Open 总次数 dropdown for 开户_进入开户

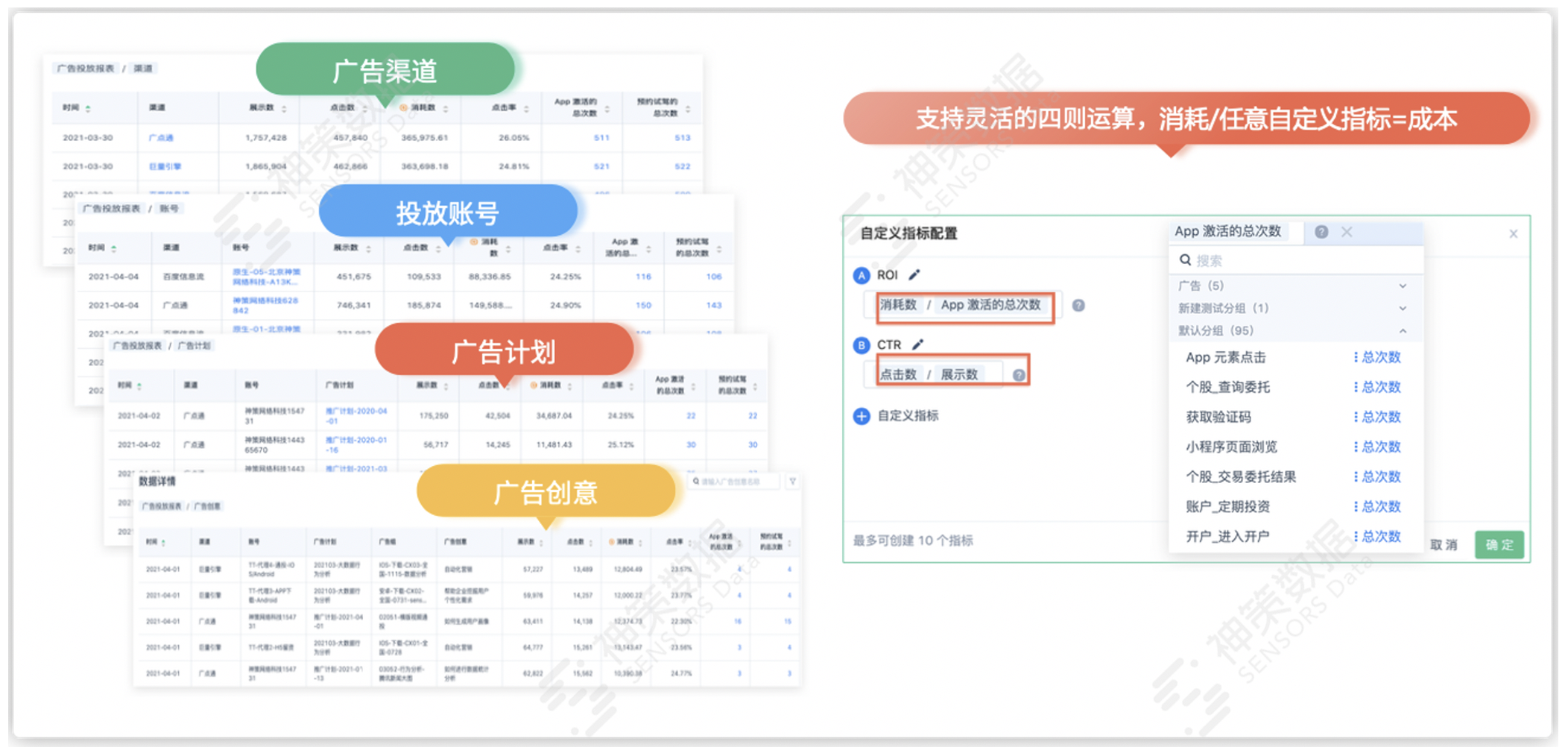1377,537
